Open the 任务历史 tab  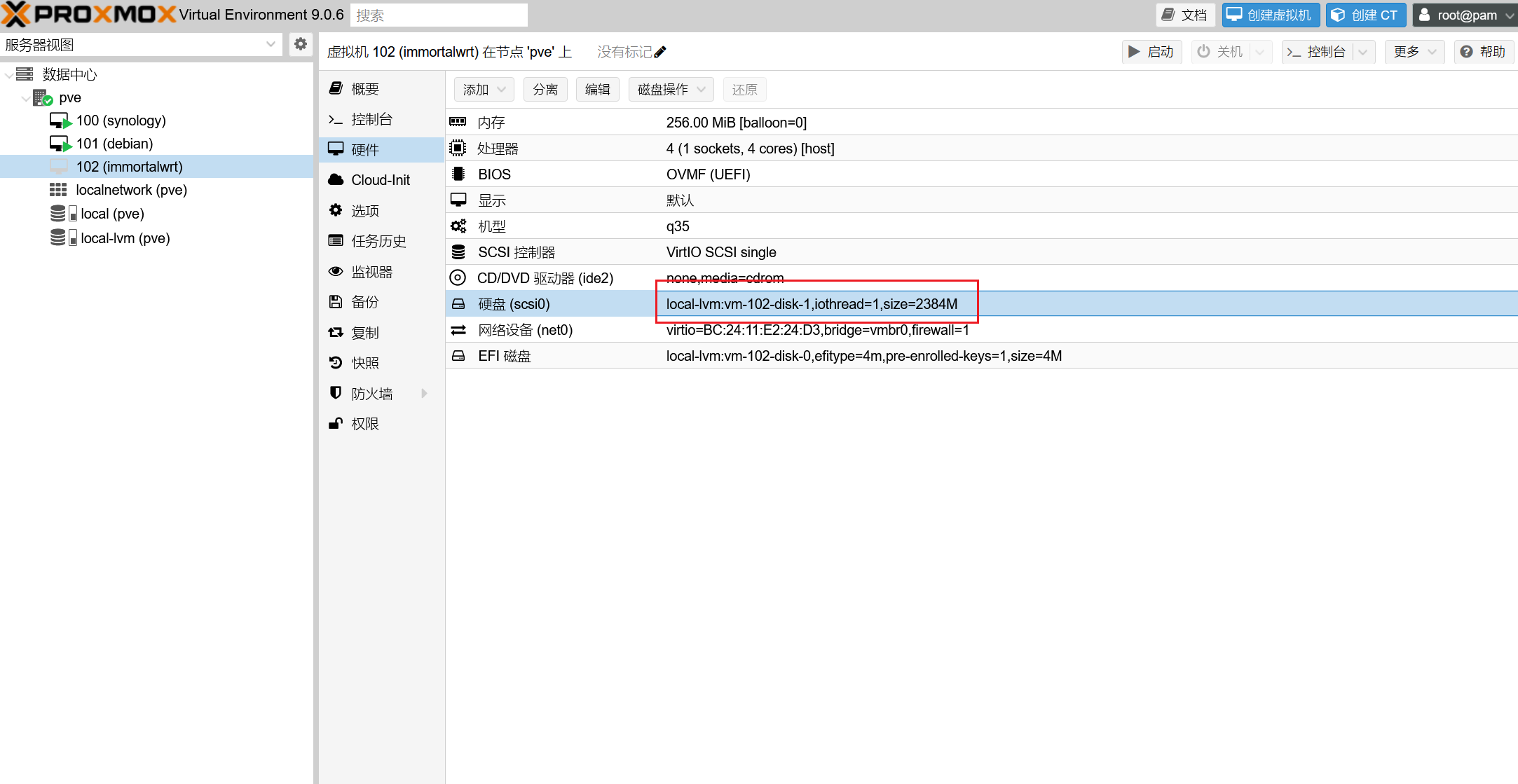pos(381,241)
